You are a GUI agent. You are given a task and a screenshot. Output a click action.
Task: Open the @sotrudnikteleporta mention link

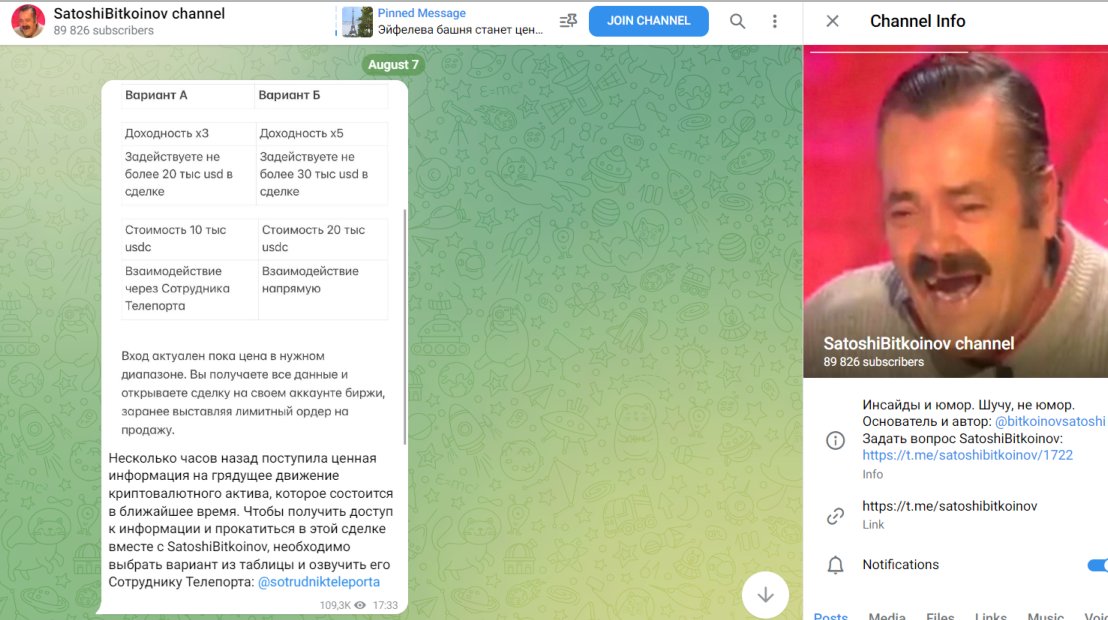pos(319,582)
